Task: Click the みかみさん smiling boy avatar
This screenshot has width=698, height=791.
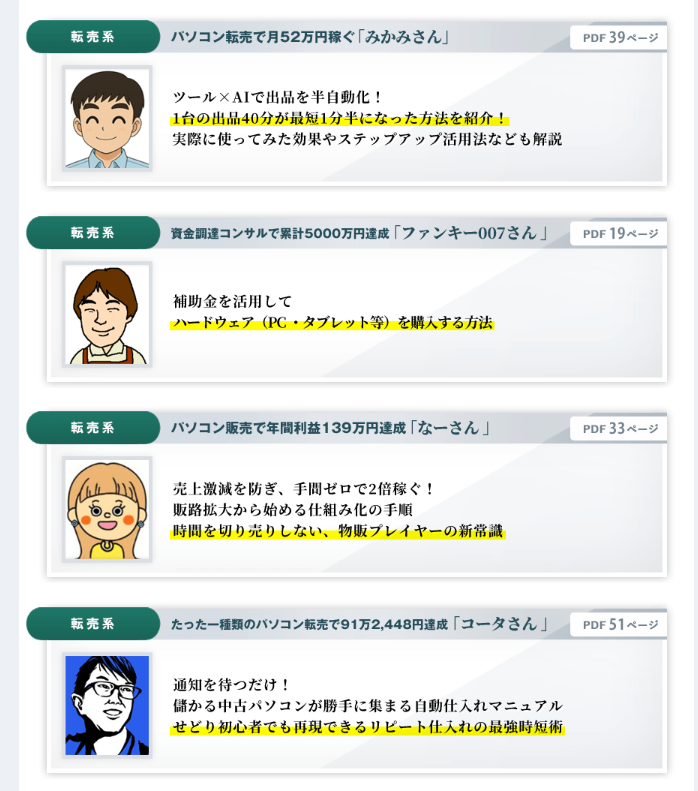Action: [107, 119]
